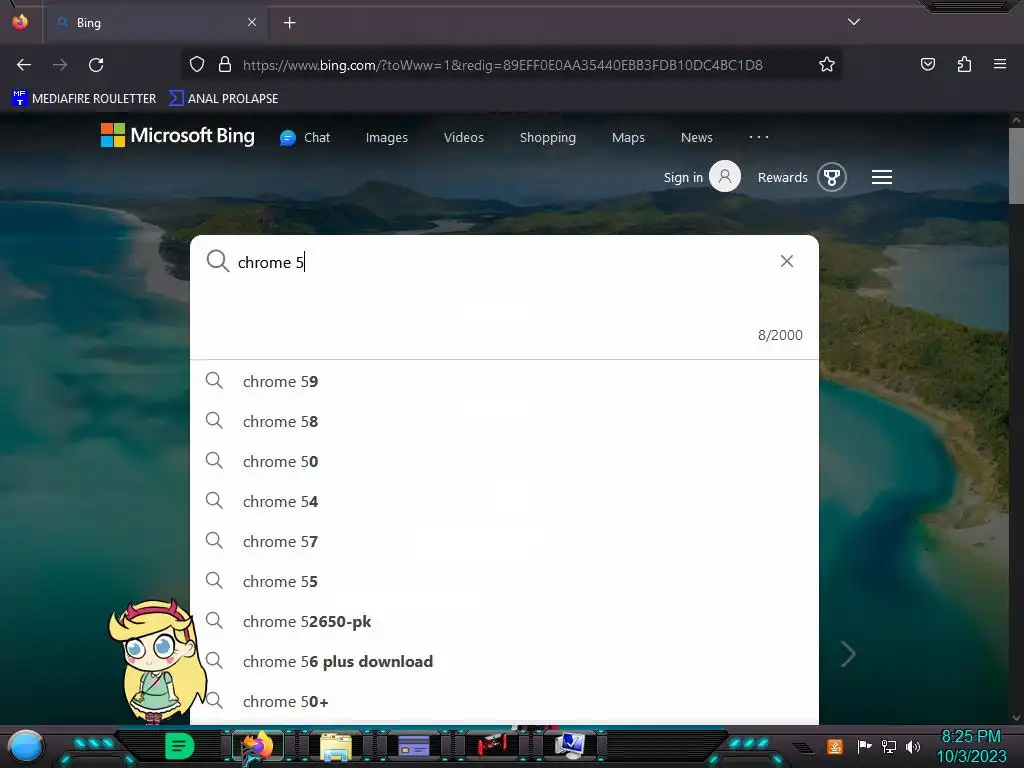Open Bing hamburger settings menu
This screenshot has width=1024, height=768.
882,177
